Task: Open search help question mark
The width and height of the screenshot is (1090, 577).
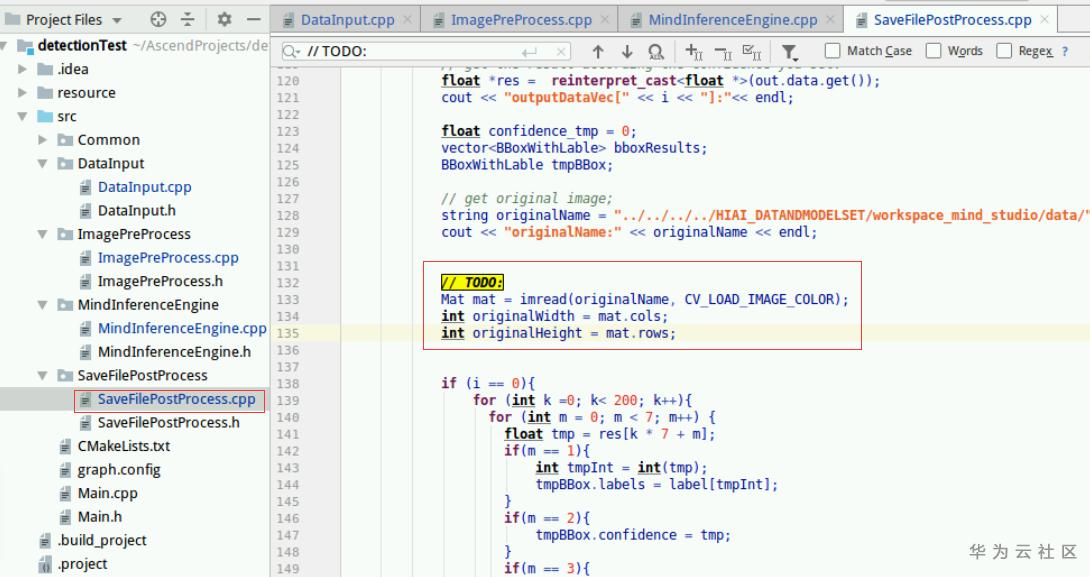Action: (x=1064, y=51)
